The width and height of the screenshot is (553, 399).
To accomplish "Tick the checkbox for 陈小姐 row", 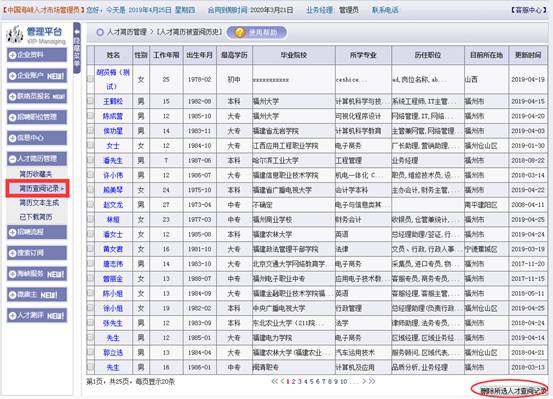I will click(x=91, y=293).
